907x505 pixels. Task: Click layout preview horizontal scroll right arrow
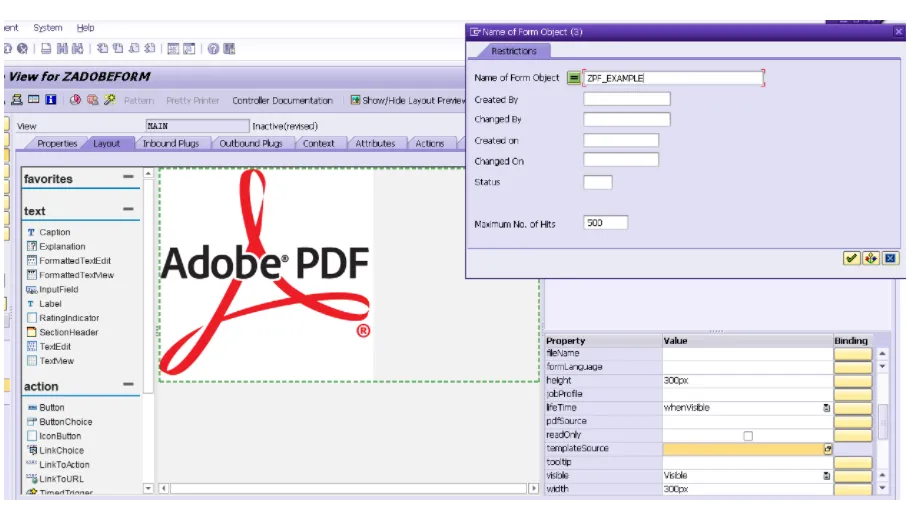(x=533, y=489)
